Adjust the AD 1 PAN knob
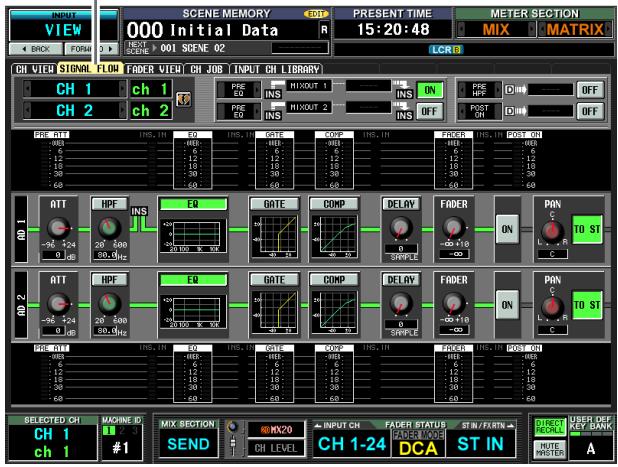The width and height of the screenshot is (618, 467). tap(552, 231)
